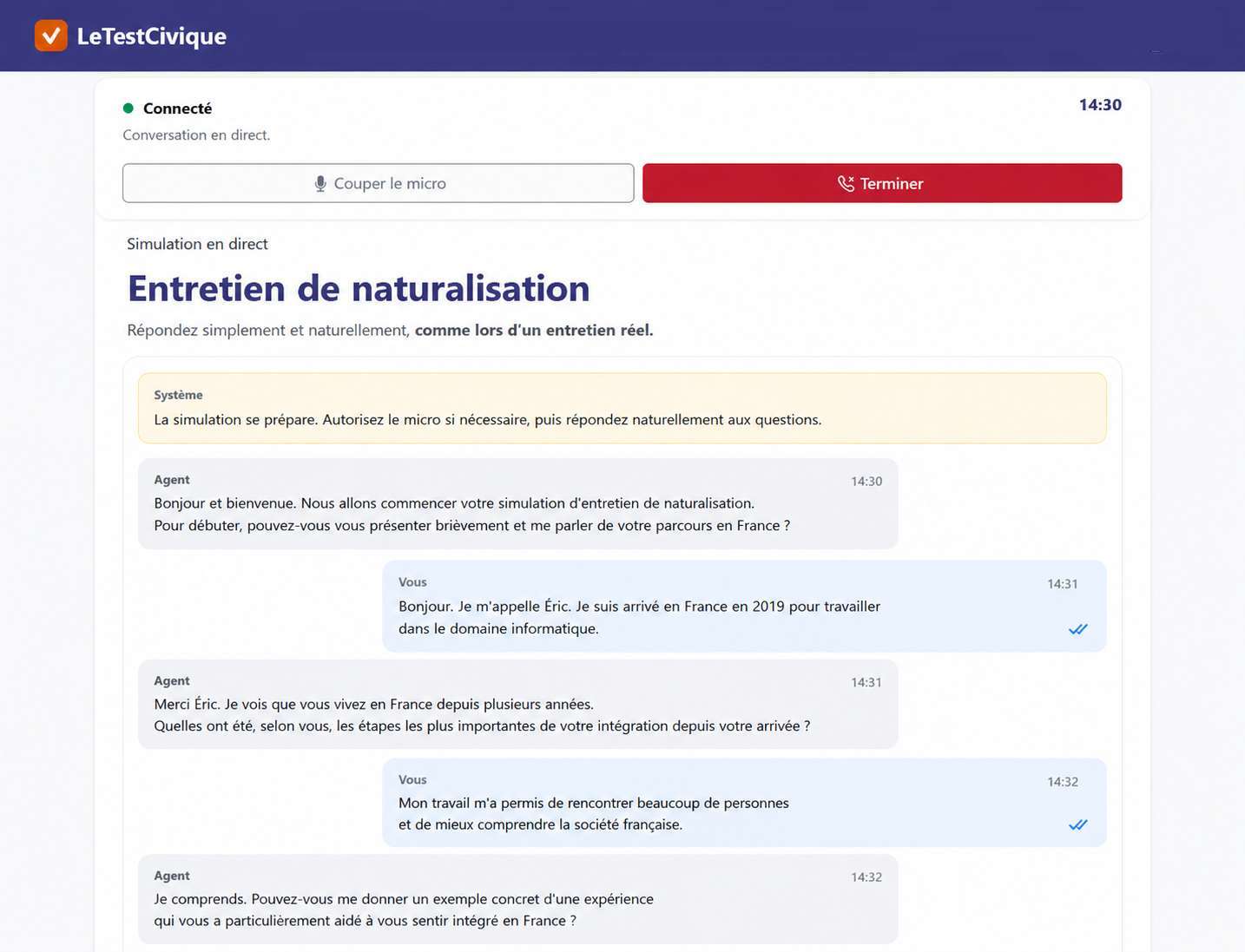End the call with Terminer button
1245x952 pixels.
(882, 183)
